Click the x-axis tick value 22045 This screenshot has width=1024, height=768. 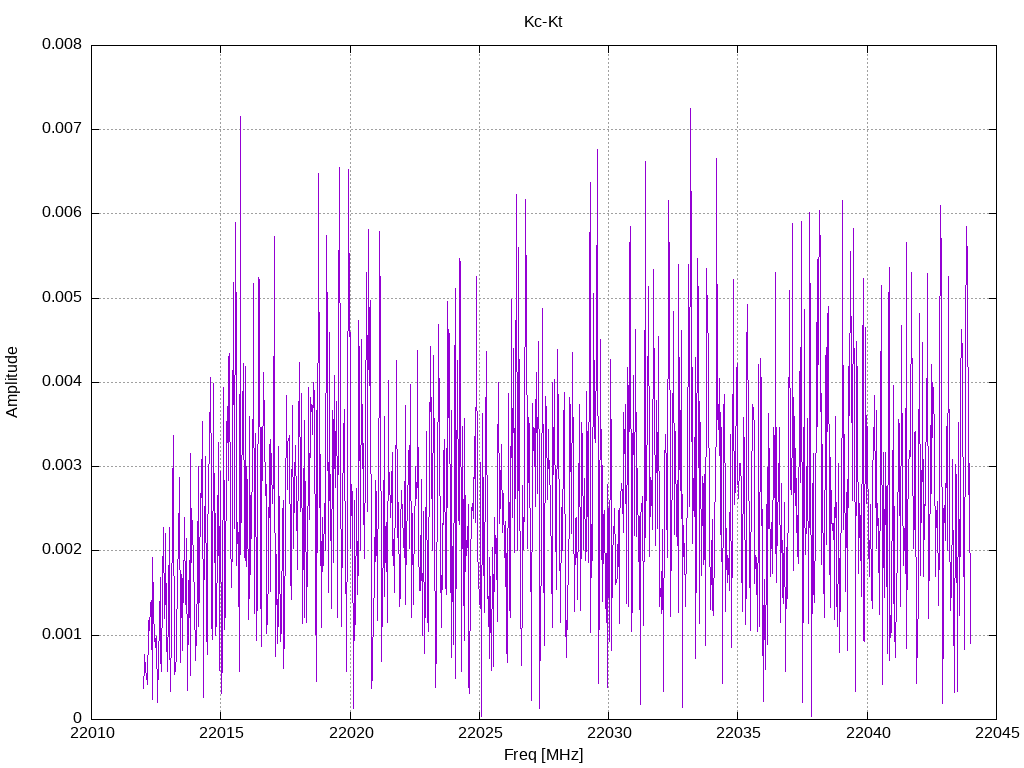(x=997, y=733)
